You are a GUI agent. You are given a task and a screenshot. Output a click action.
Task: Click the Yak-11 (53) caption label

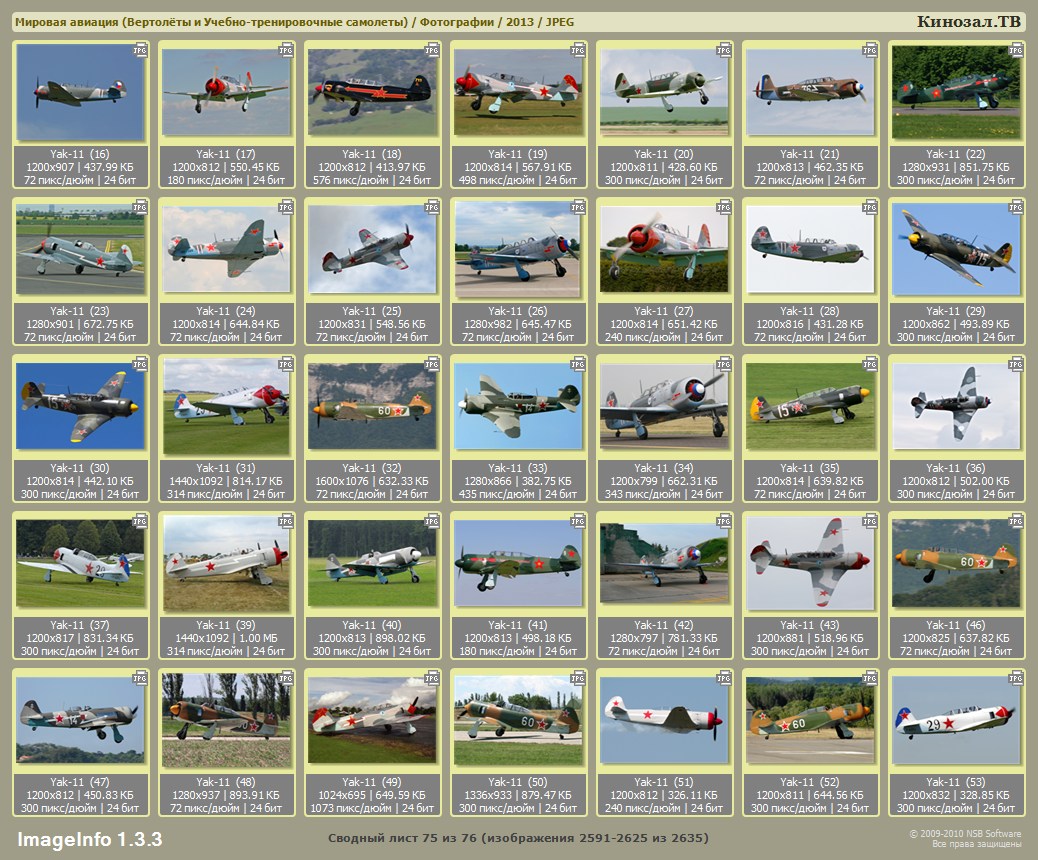coord(956,781)
